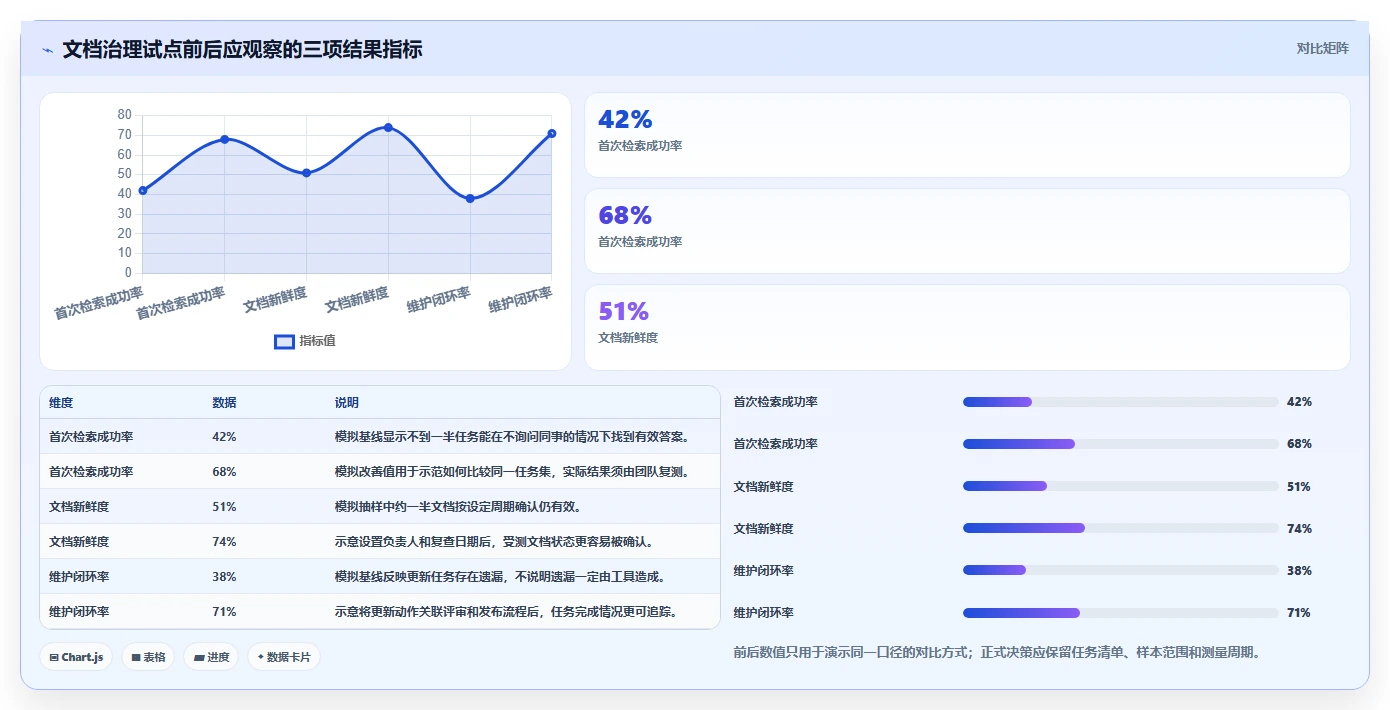Open the 51% 文档新鲜度 data card
This screenshot has height=710, width=1390.
point(967,327)
